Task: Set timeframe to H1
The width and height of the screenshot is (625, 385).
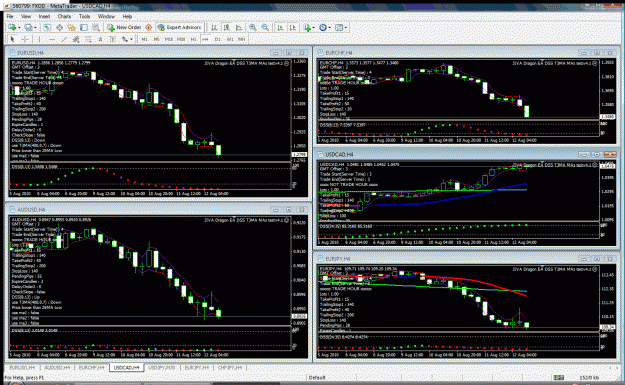Action: click(x=193, y=39)
